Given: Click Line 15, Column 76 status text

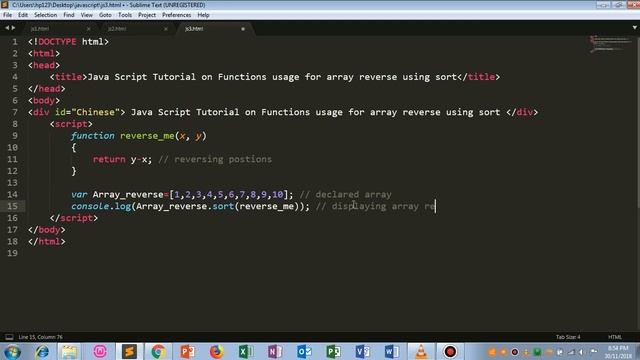Looking at the screenshot, I should click(x=40, y=337).
